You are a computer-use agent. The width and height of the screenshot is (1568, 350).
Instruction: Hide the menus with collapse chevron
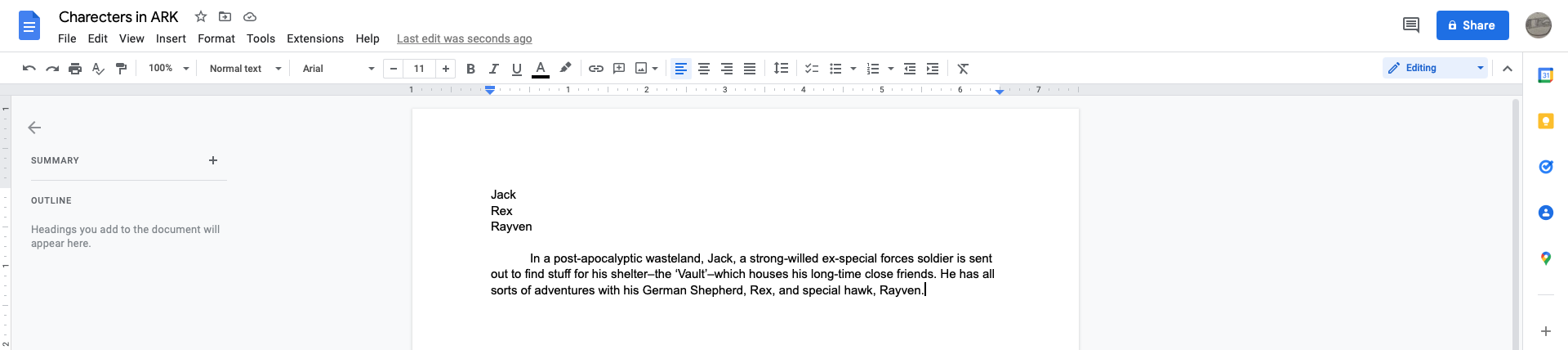pyautogui.click(x=1508, y=69)
